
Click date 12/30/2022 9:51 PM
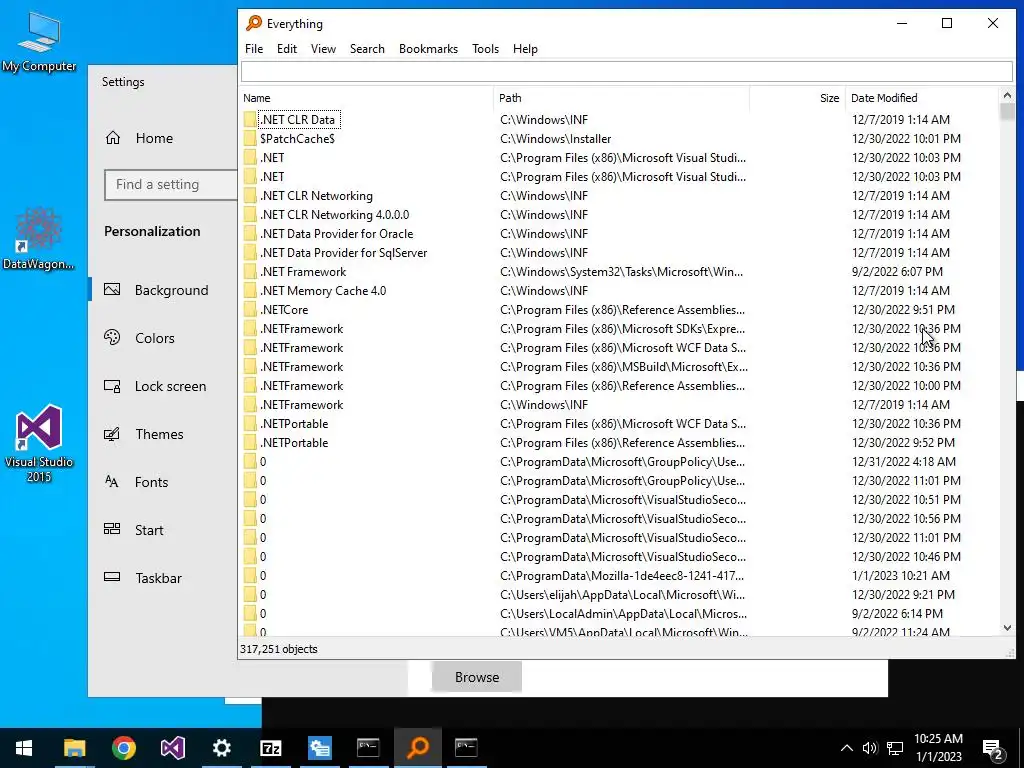[903, 310]
